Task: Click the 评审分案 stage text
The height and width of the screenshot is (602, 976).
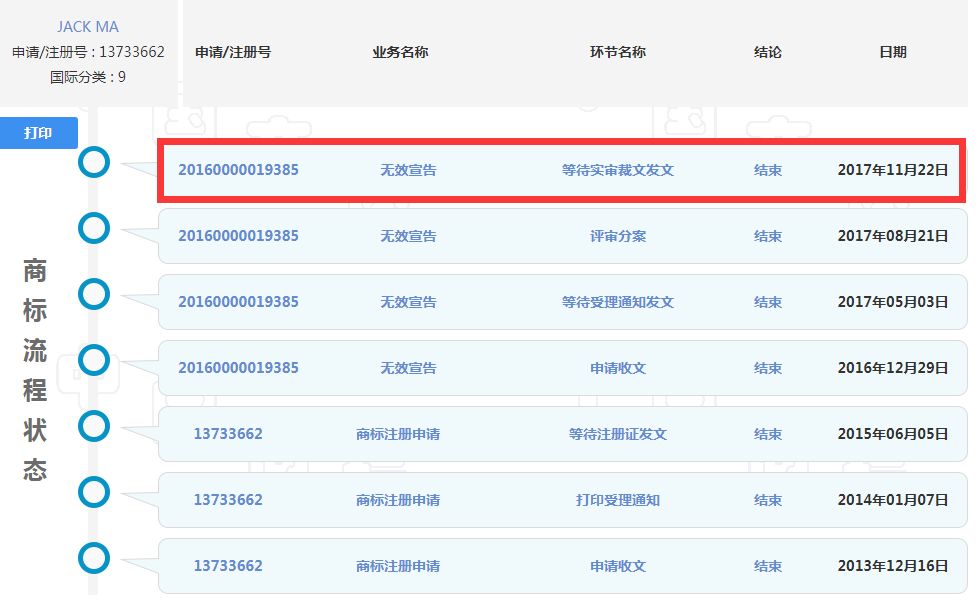Action: coord(617,236)
